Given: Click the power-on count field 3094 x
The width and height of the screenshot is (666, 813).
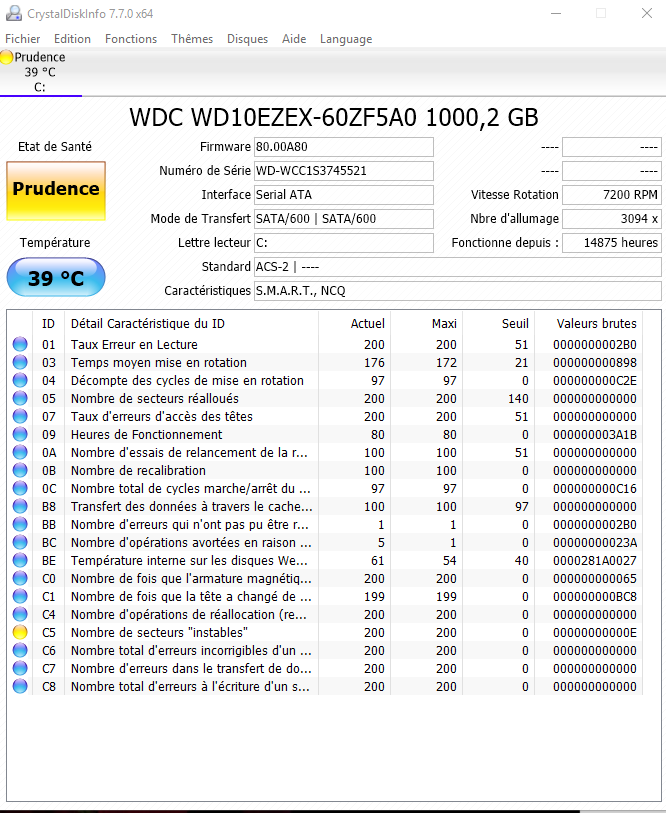Looking at the screenshot, I should (x=612, y=219).
